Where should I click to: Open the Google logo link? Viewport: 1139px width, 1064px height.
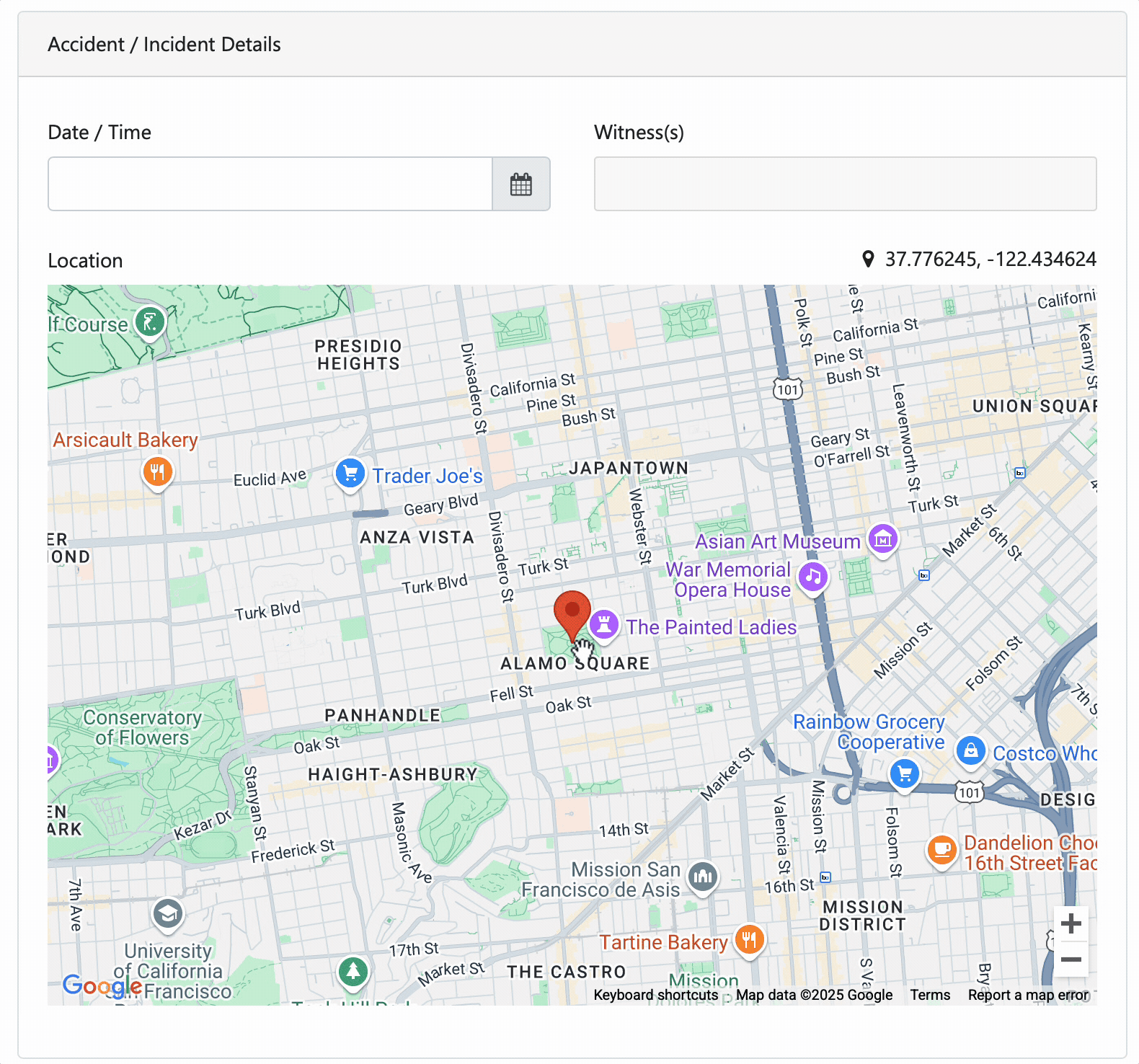(x=102, y=985)
